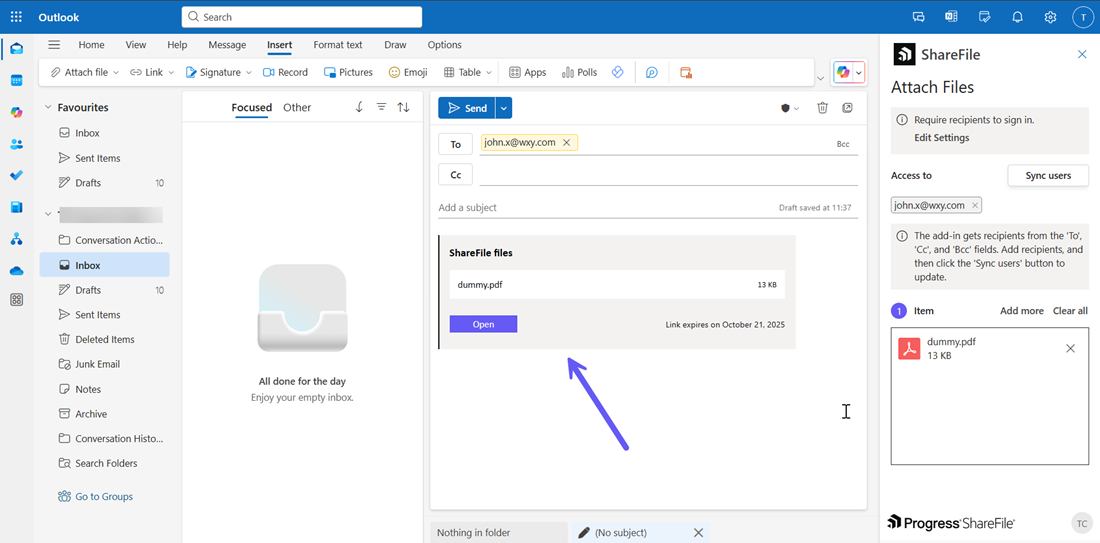This screenshot has height=543, width=1100.
Task: Open the Emoji picker
Action: point(408,72)
